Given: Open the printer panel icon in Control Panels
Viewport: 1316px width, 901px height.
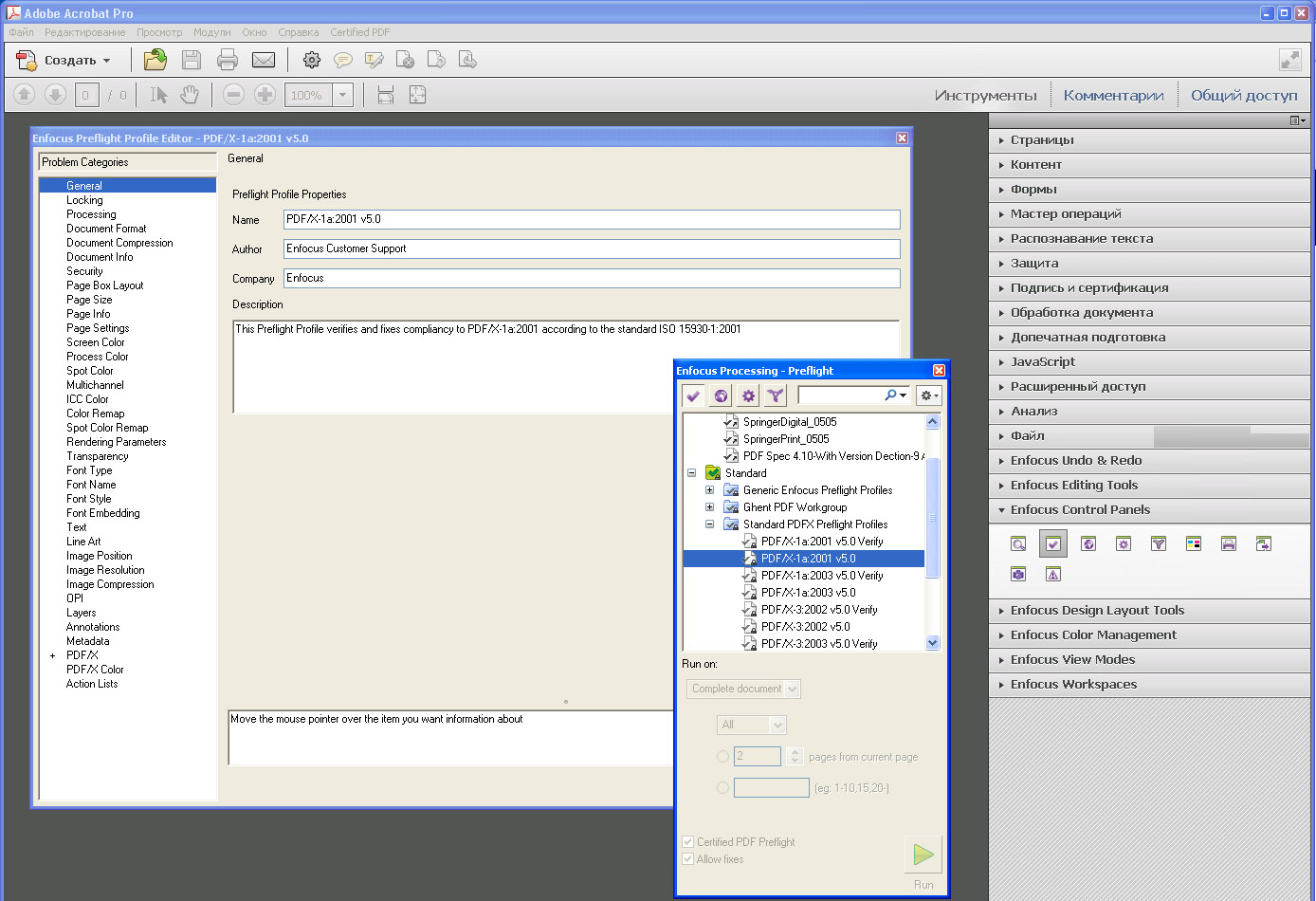Looking at the screenshot, I should coord(1229,543).
